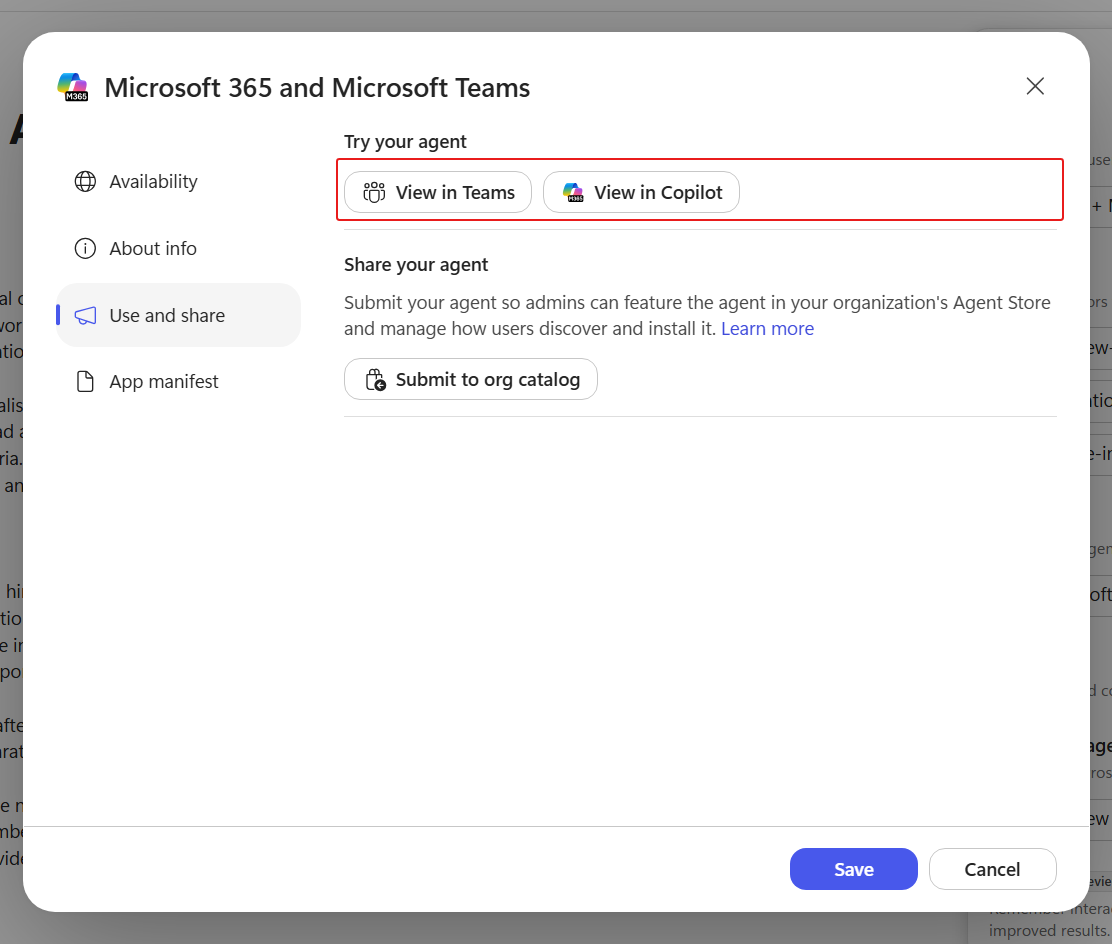Click the catalog bag icon on Submit button

[375, 379]
